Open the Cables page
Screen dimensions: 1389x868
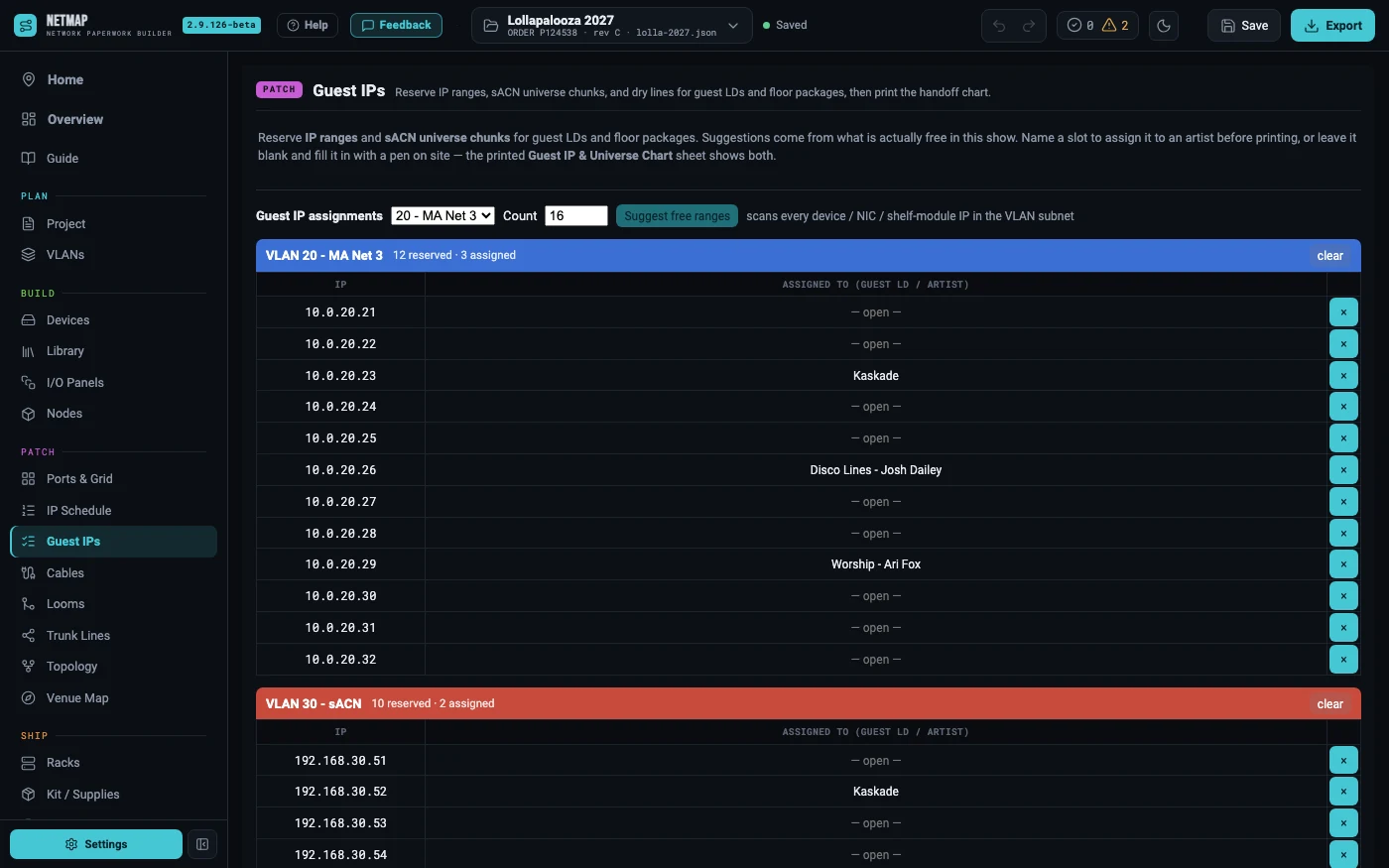tap(113, 573)
